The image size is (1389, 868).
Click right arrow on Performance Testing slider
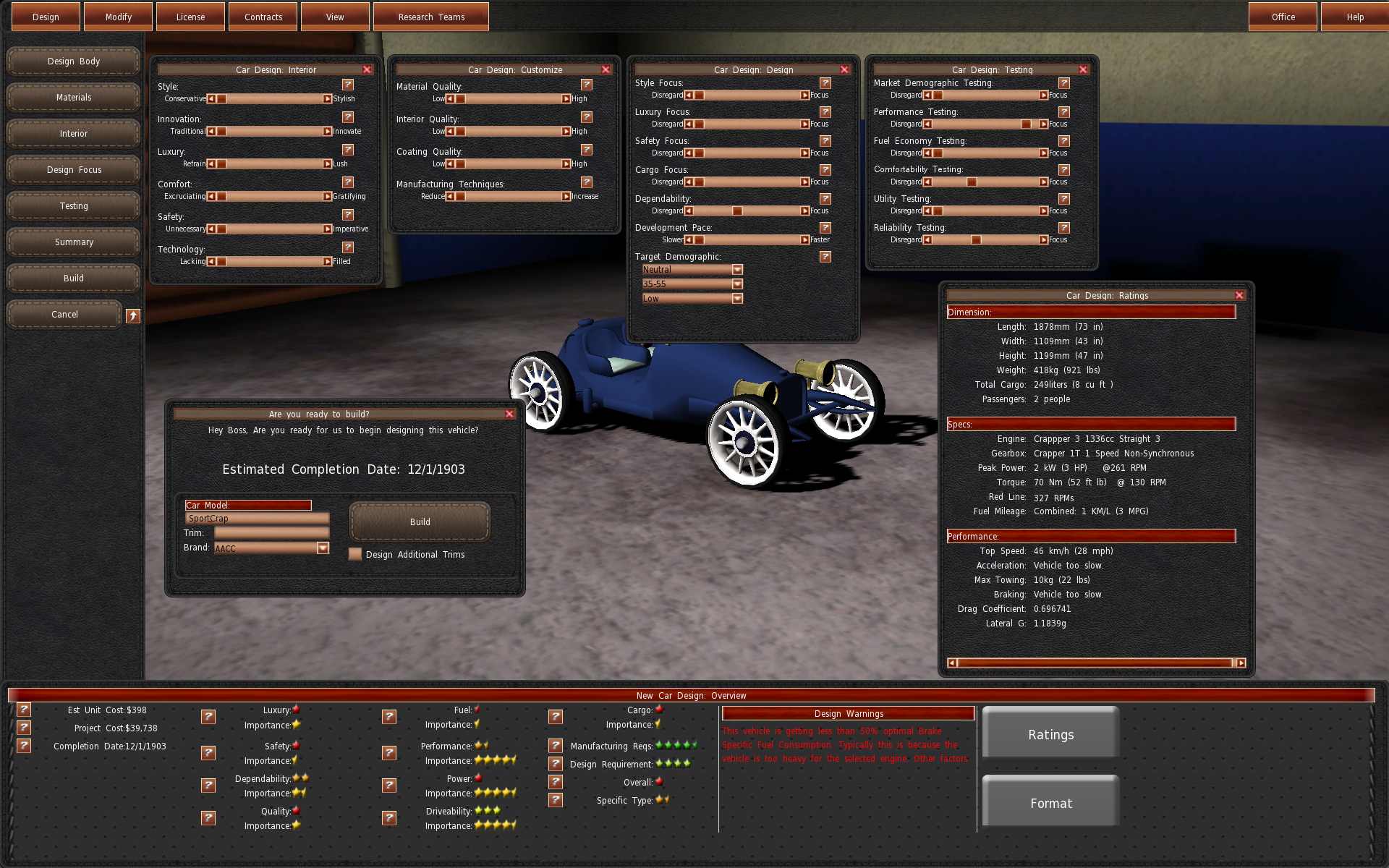[1043, 124]
